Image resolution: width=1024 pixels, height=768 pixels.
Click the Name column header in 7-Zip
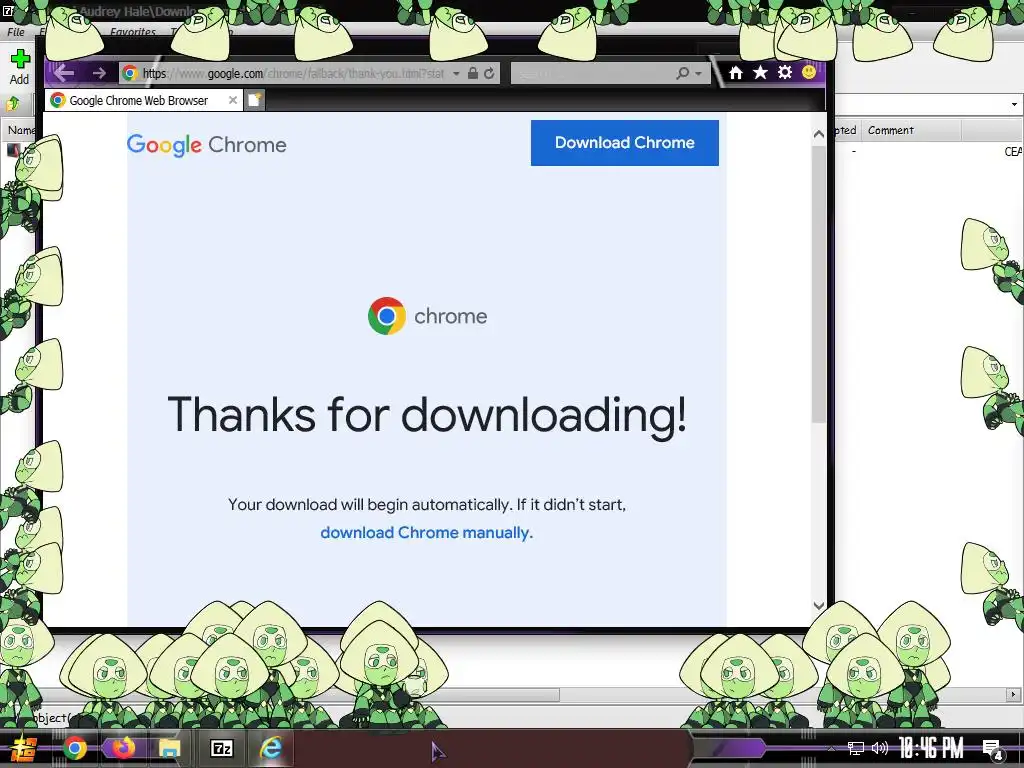[21, 130]
